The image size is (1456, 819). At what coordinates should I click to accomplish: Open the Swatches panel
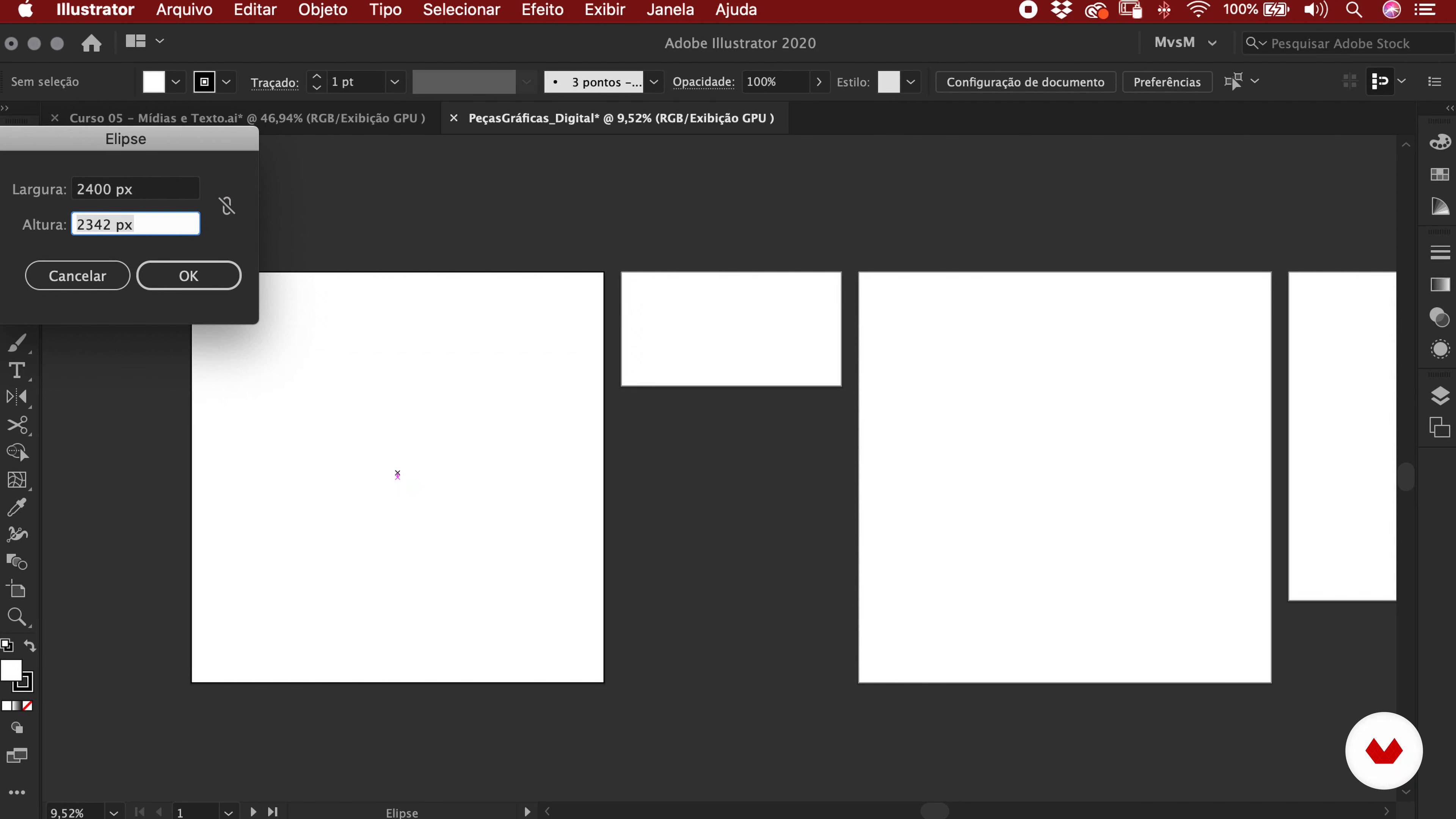[x=1440, y=174]
